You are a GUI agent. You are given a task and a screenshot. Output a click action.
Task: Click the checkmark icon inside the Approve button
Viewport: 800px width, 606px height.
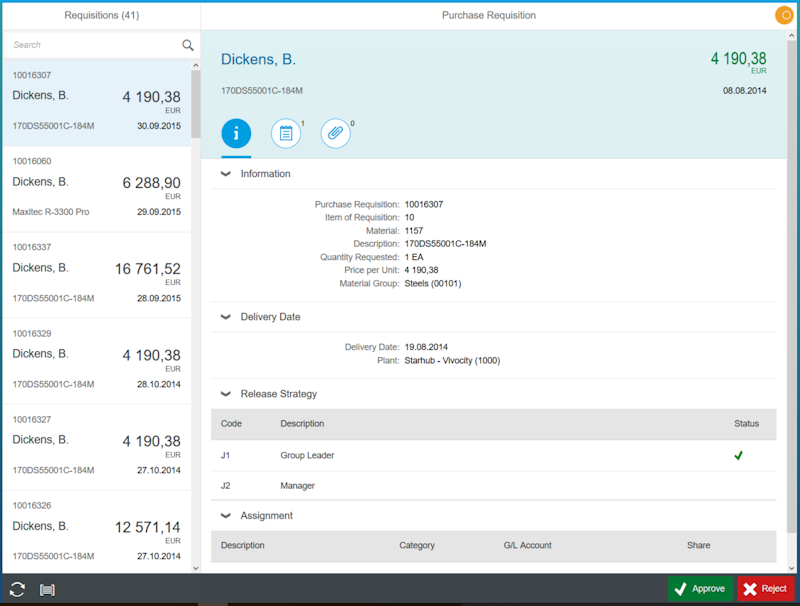682,588
